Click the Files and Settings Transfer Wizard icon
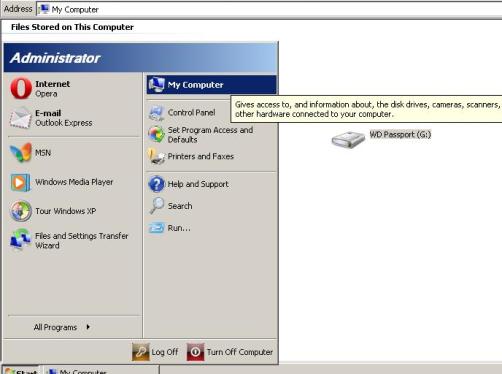502x374 pixels. (x=21, y=240)
